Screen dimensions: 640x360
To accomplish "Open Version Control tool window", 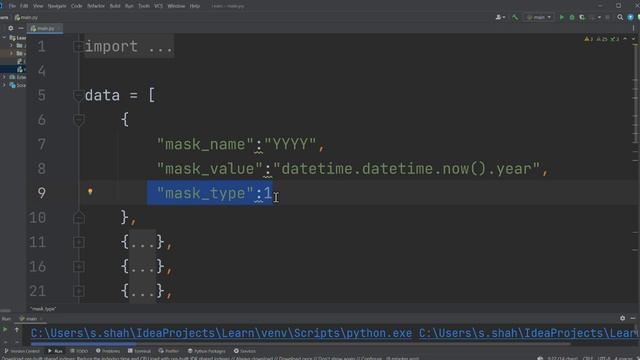I will [22, 351].
